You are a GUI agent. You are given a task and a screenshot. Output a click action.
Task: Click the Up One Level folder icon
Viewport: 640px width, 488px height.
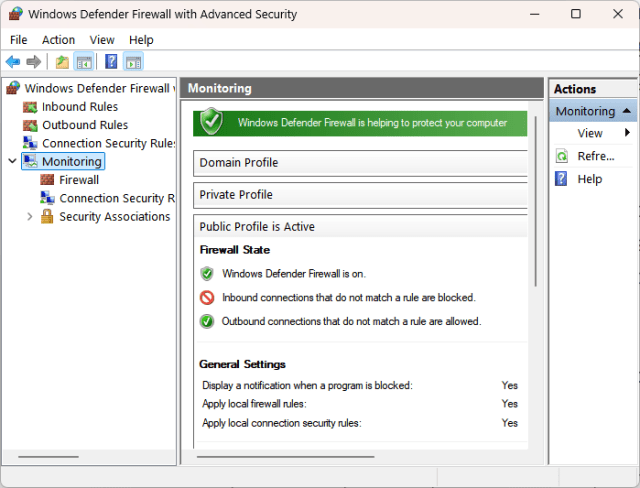tap(63, 62)
